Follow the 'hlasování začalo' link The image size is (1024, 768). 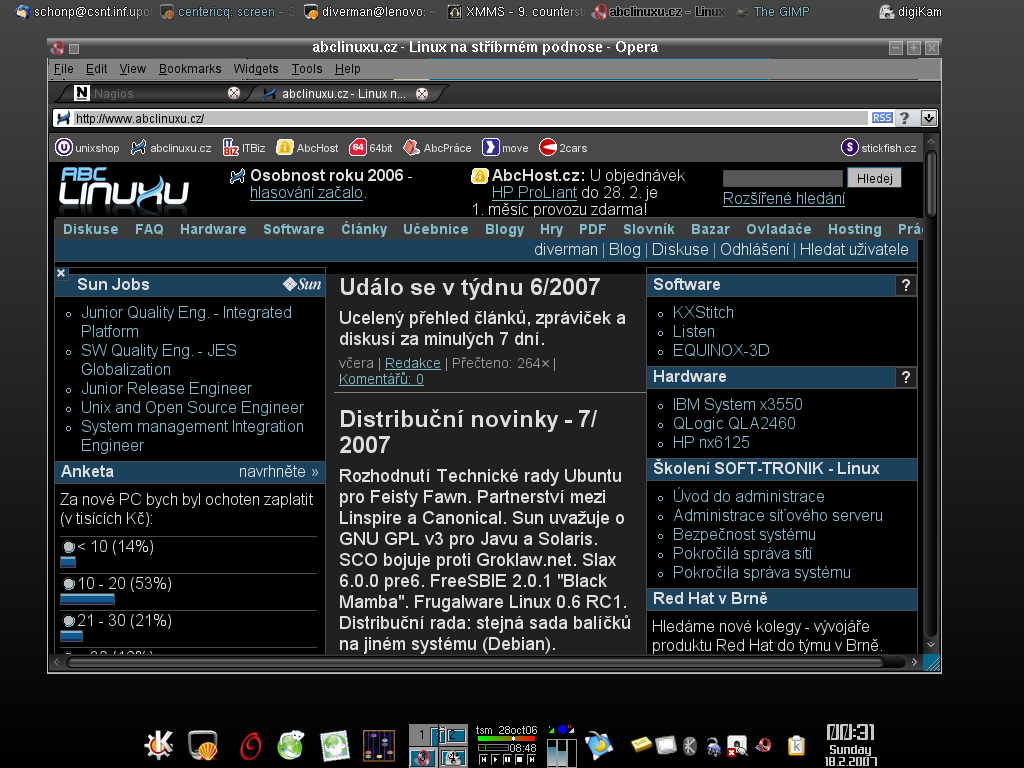[306, 193]
